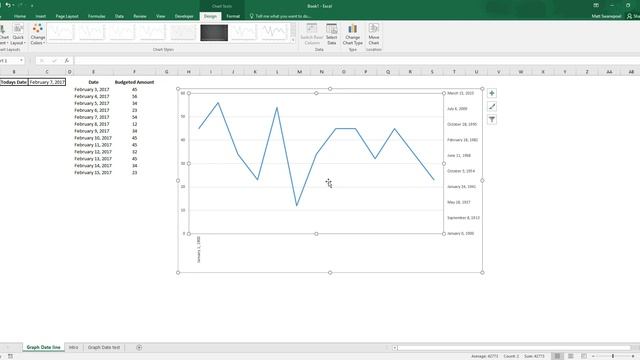Open the Formulas ribbon tab
Image resolution: width=640 pixels, height=360 pixels.
click(x=97, y=16)
